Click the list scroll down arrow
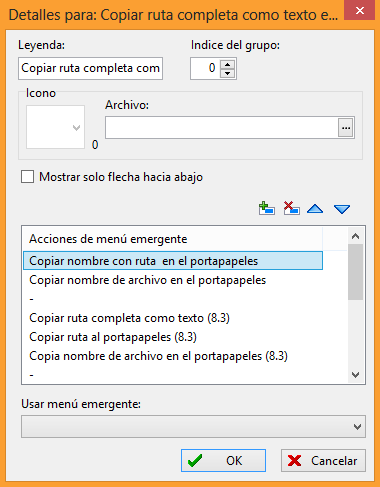Image resolution: width=380 pixels, height=487 pixels. (355, 375)
